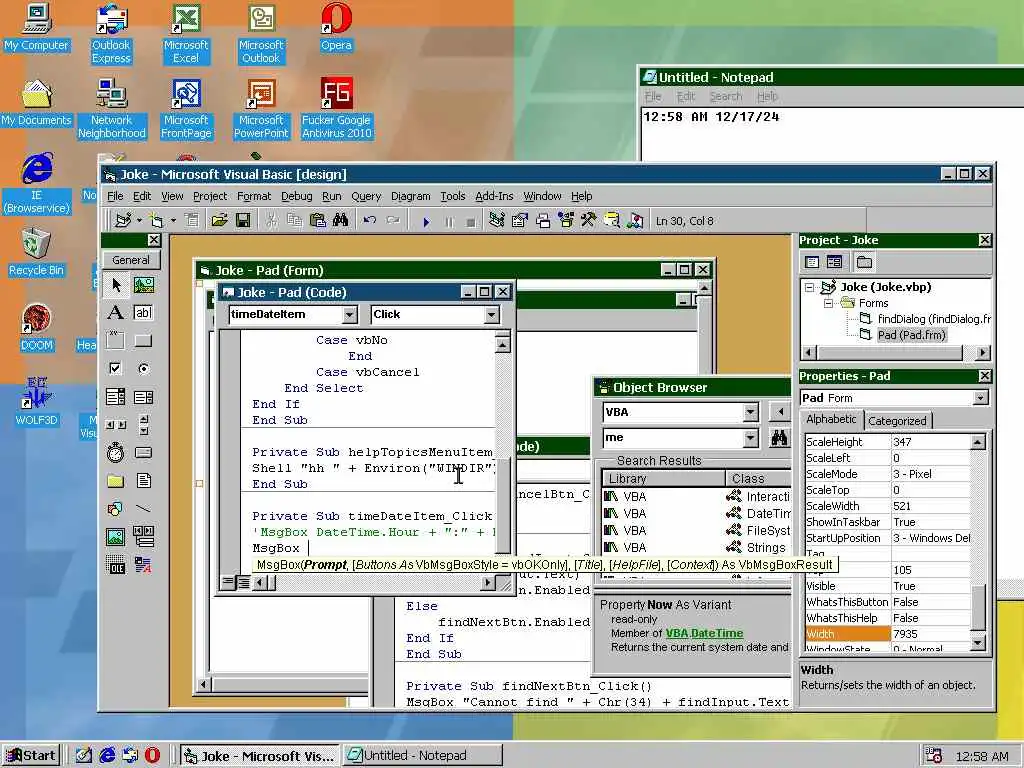This screenshot has width=1024, height=768.
Task: Click the Opera icon in quick launch
Action: click(x=152, y=755)
